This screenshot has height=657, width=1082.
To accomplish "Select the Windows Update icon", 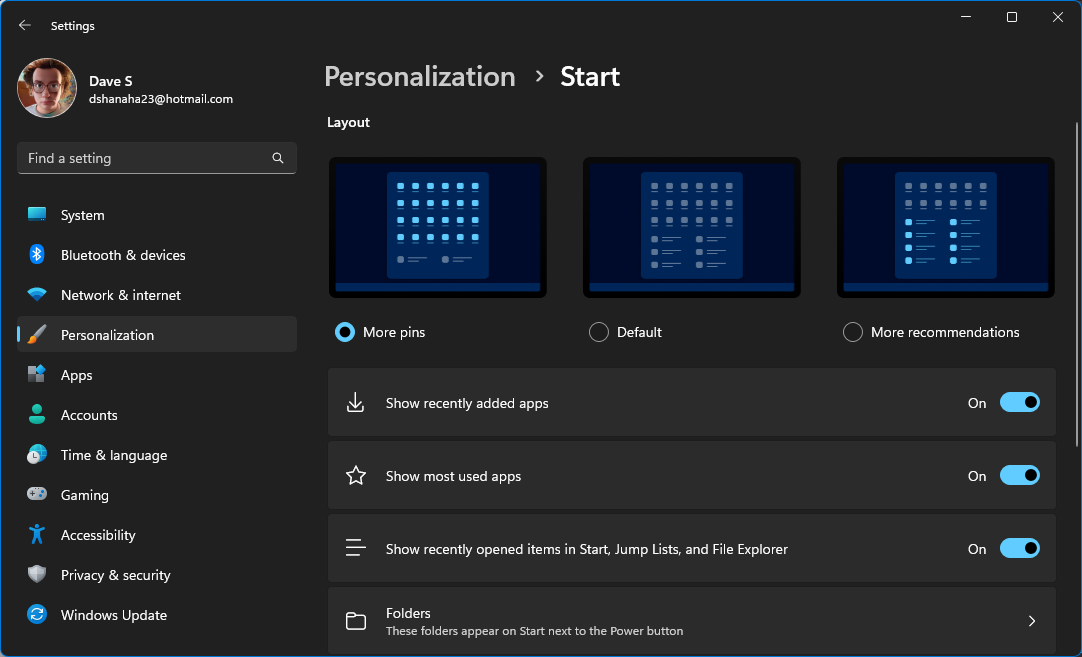I will pyautogui.click(x=36, y=614).
